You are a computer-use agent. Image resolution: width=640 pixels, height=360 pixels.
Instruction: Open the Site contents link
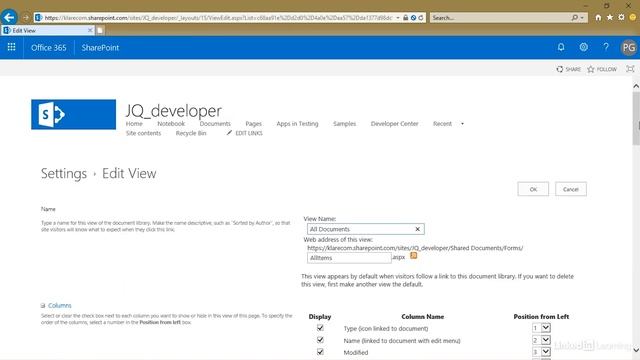143,133
